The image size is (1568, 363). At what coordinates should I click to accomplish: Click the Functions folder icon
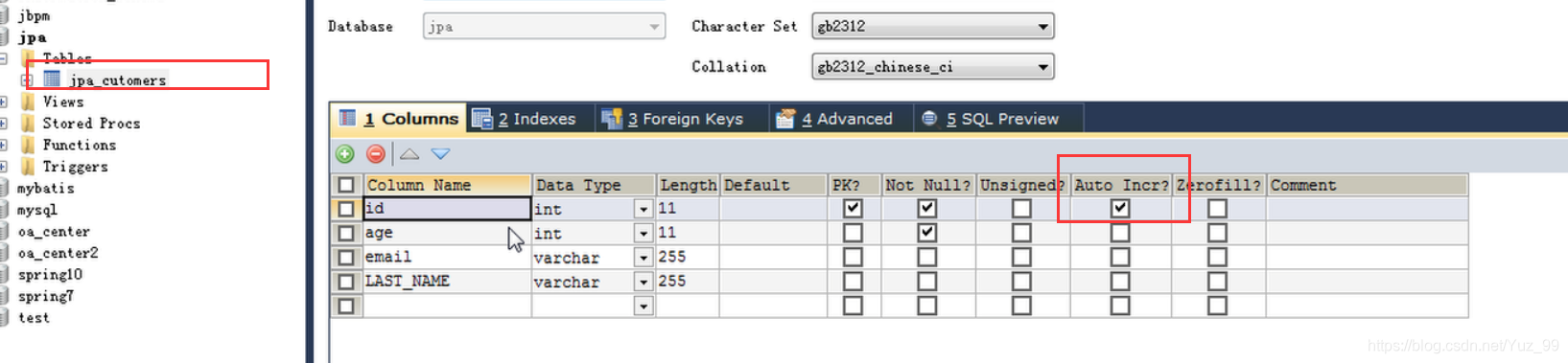click(x=28, y=145)
